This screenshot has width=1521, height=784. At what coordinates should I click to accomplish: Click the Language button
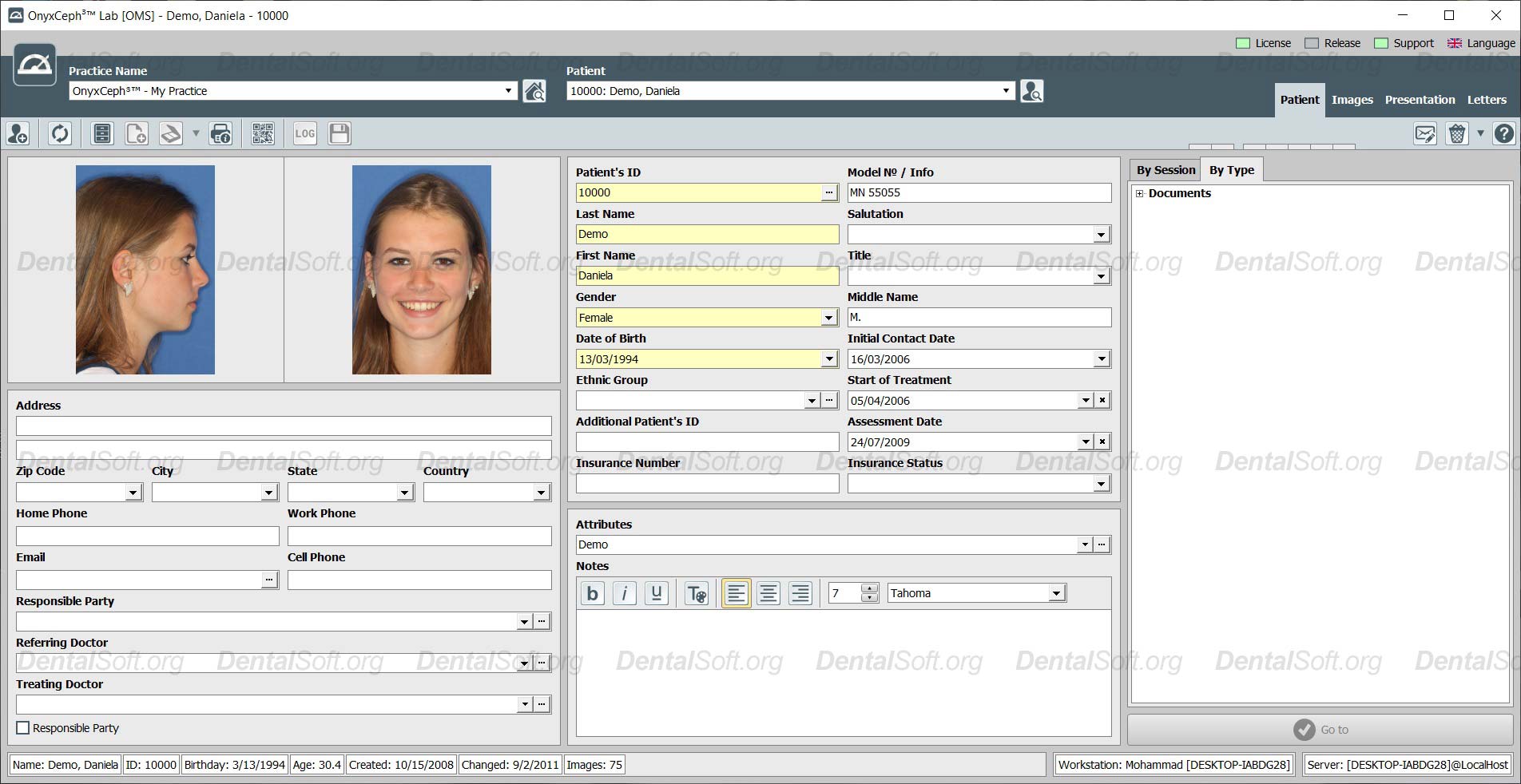tap(1482, 43)
